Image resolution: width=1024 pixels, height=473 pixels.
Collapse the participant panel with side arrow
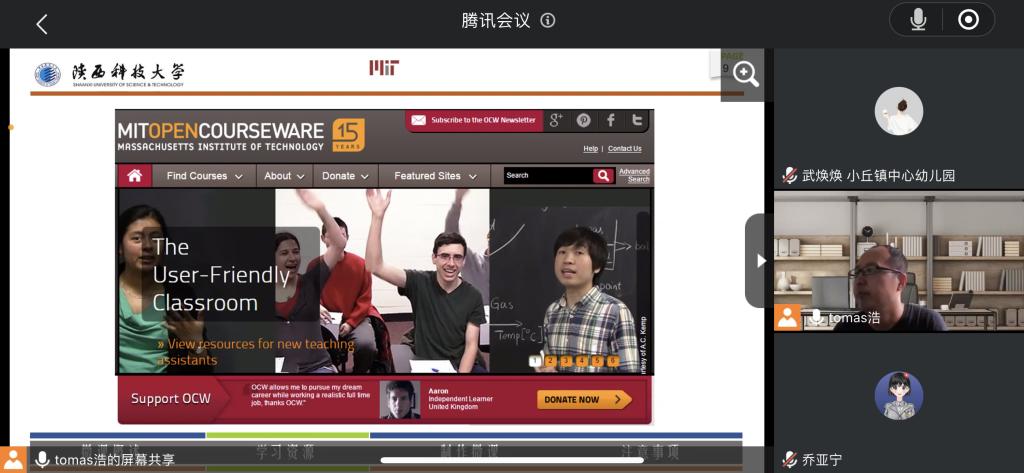(760, 260)
